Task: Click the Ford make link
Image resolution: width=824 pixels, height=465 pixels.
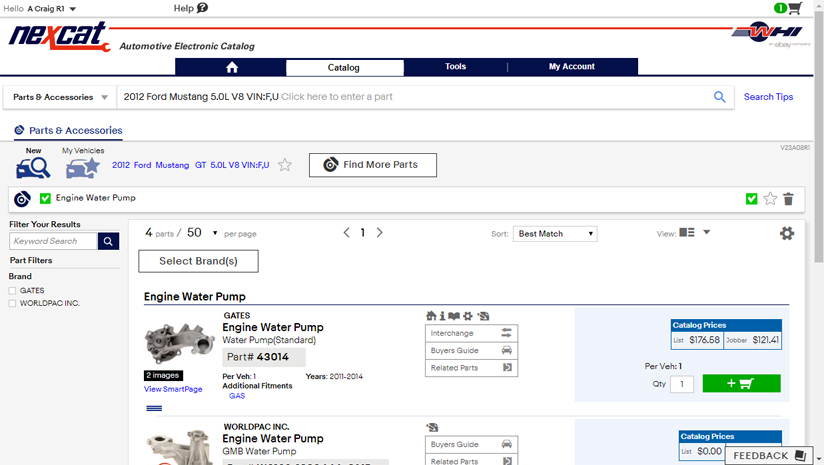Action: [142, 165]
